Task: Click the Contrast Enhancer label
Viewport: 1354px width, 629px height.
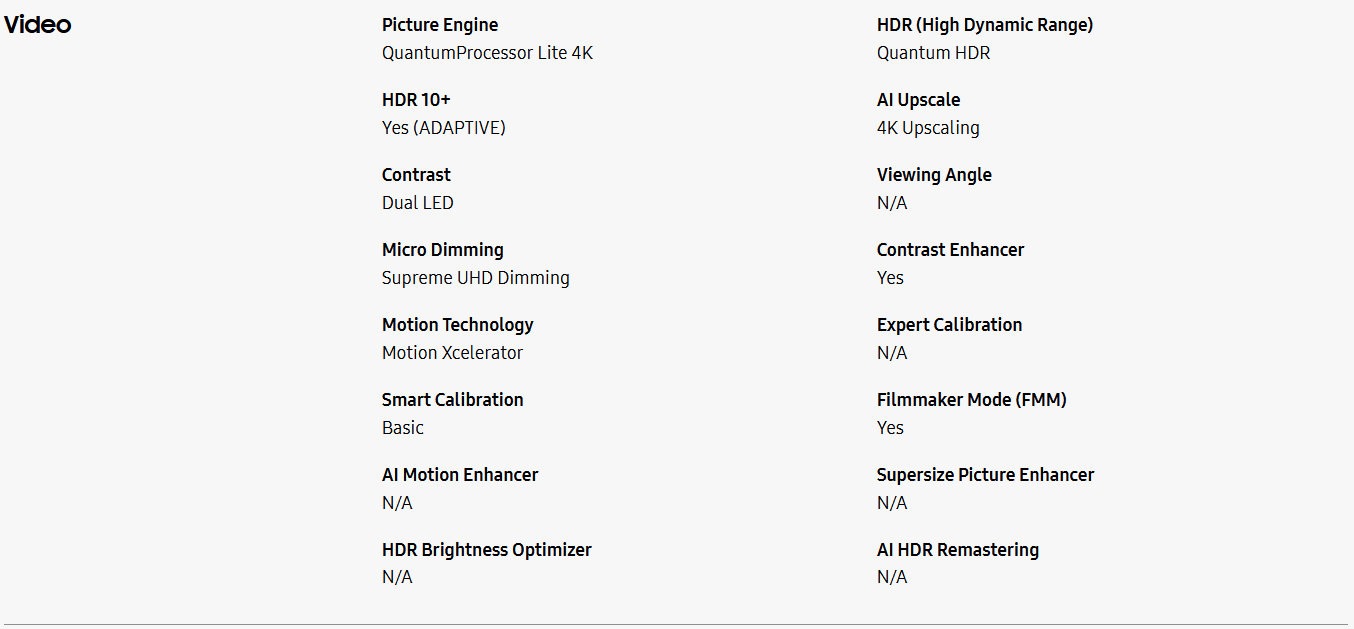Action: pyautogui.click(x=950, y=250)
